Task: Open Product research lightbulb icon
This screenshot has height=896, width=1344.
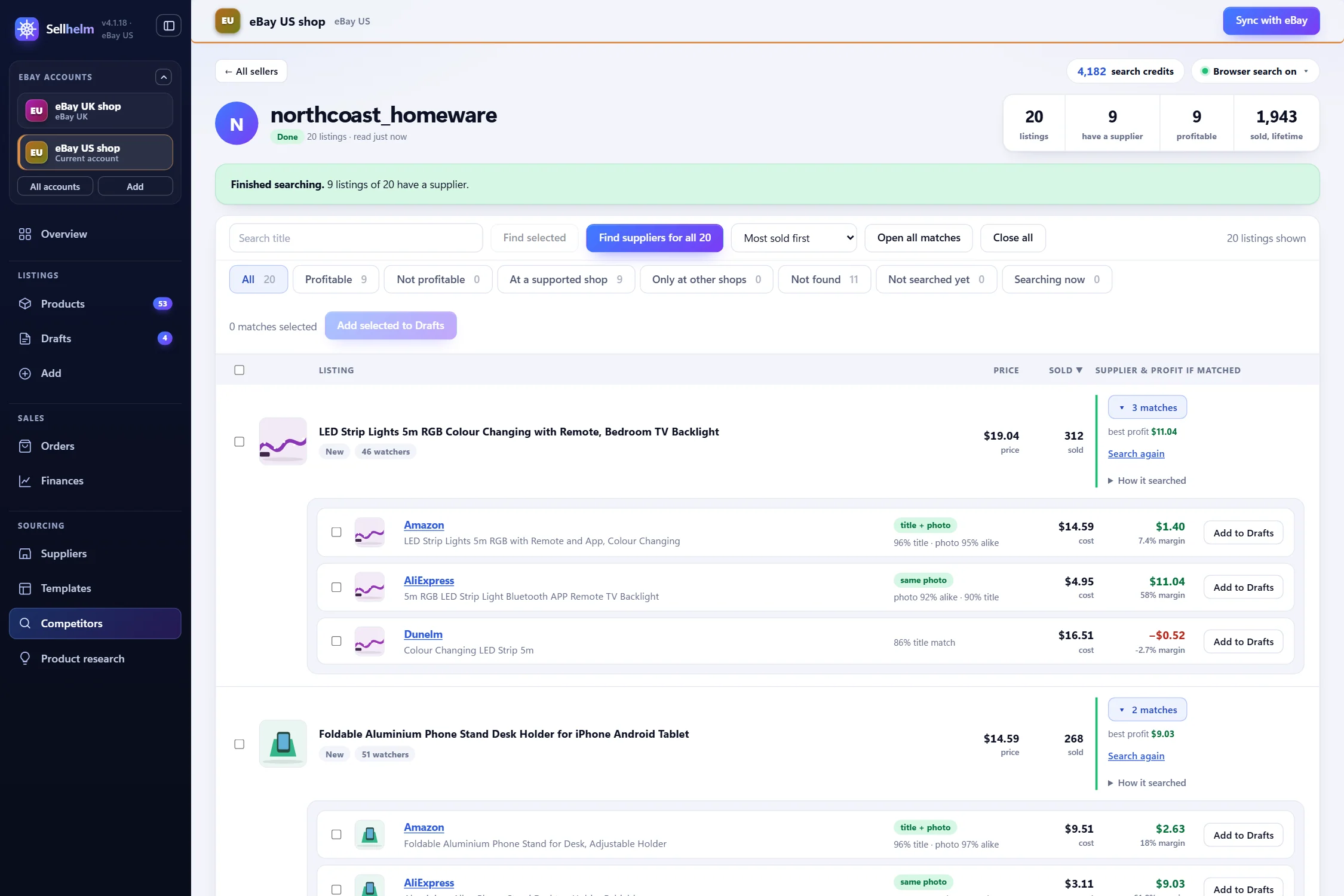Action: click(x=25, y=658)
